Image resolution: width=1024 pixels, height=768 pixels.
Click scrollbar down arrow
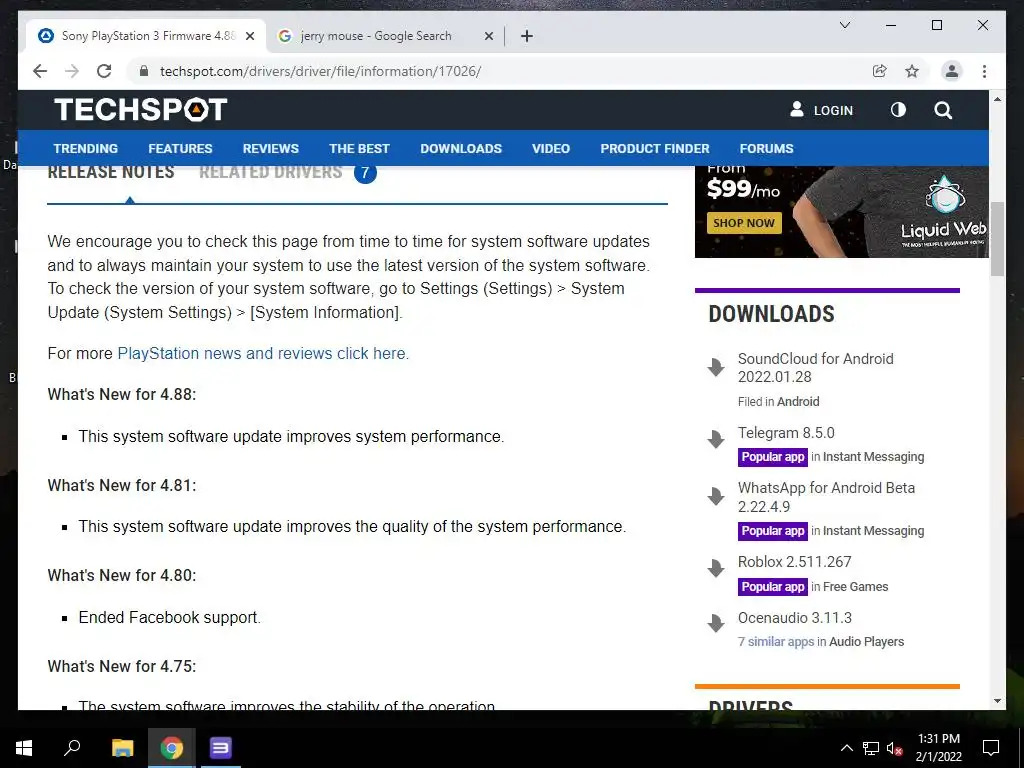(997, 701)
